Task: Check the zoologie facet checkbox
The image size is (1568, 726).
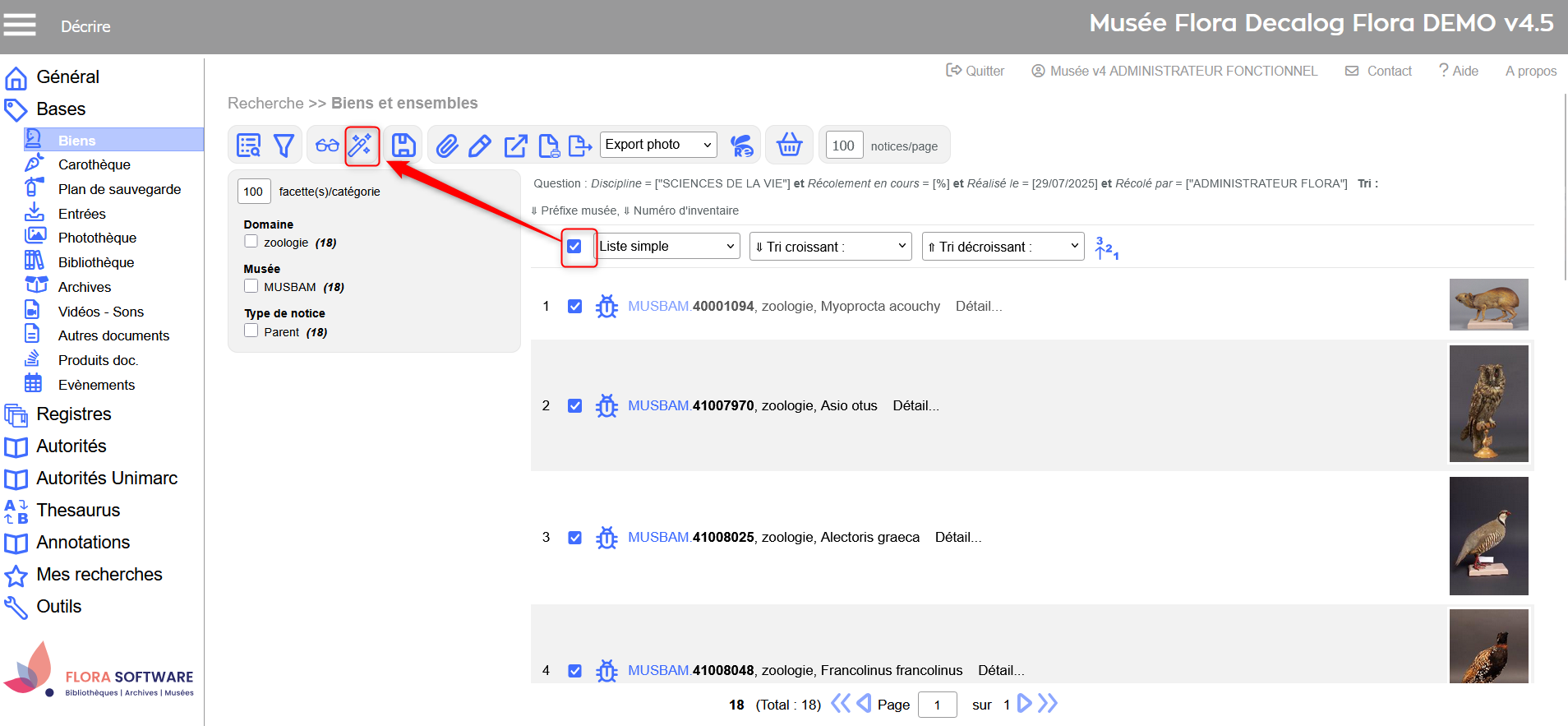Action: pyautogui.click(x=251, y=242)
